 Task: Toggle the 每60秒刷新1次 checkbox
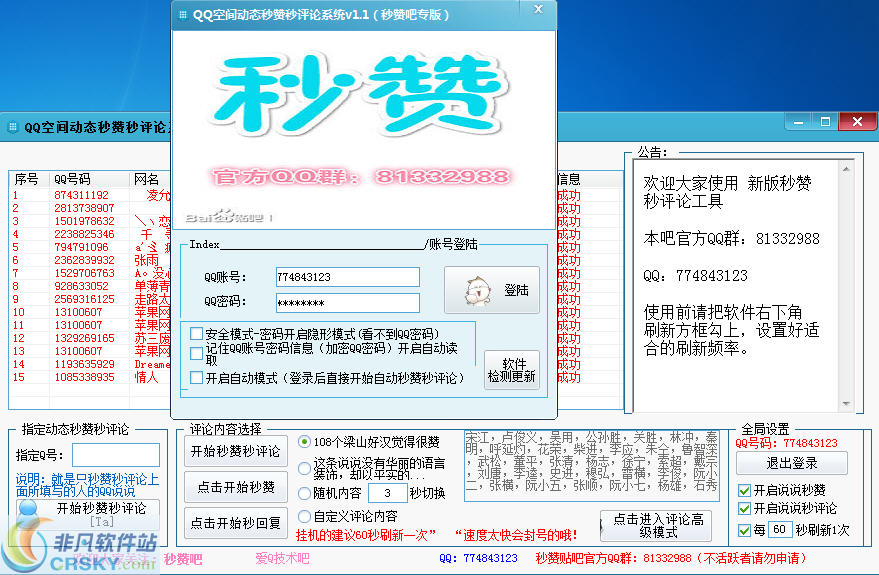pos(744,530)
